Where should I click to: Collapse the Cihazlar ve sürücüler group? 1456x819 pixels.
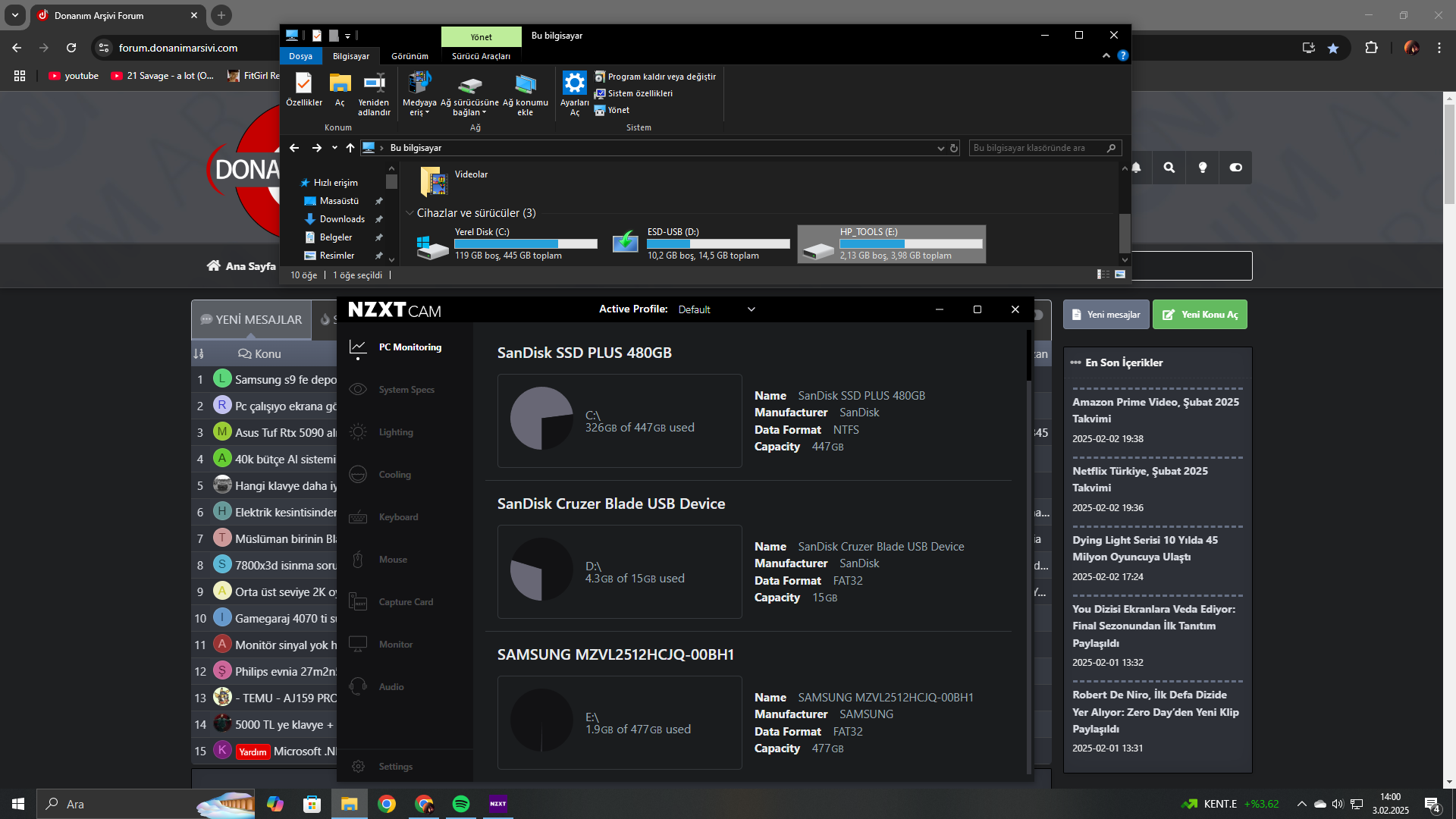coord(409,213)
